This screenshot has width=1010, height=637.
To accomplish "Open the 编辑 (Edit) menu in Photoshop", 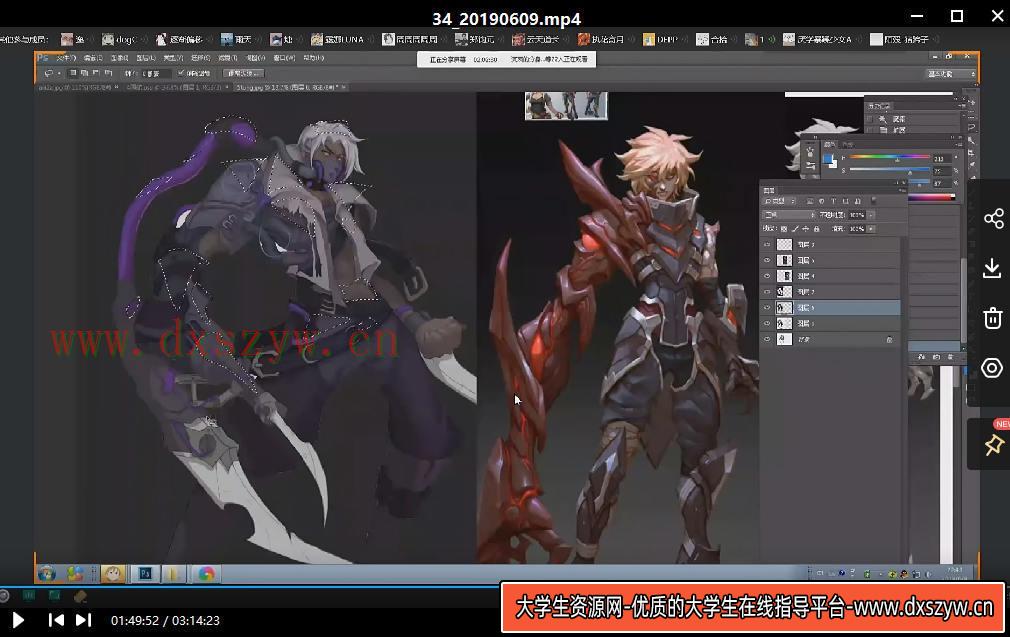I will 93,58.
